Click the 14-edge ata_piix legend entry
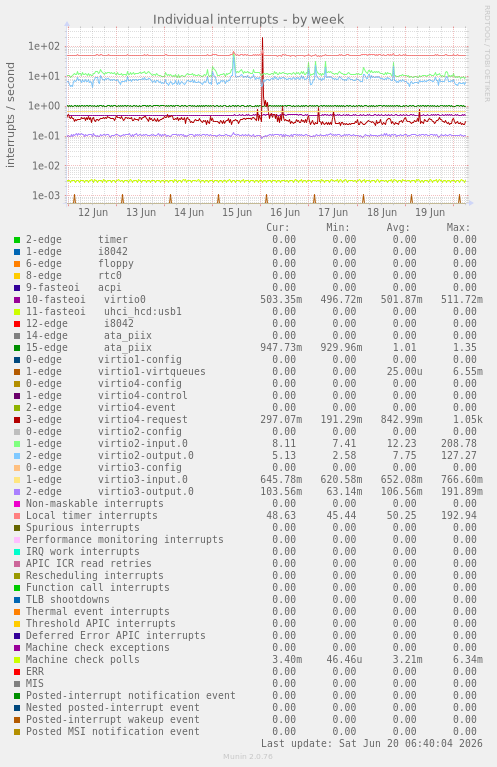This screenshot has height=767, width=497. coord(89,336)
